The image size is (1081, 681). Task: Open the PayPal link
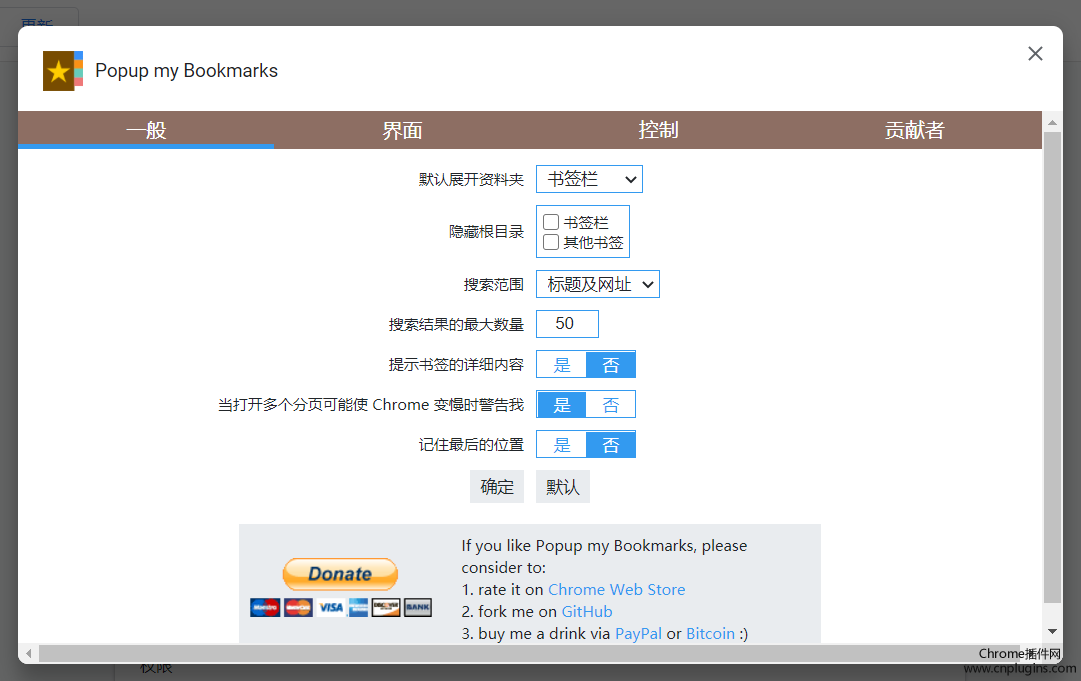coord(638,633)
